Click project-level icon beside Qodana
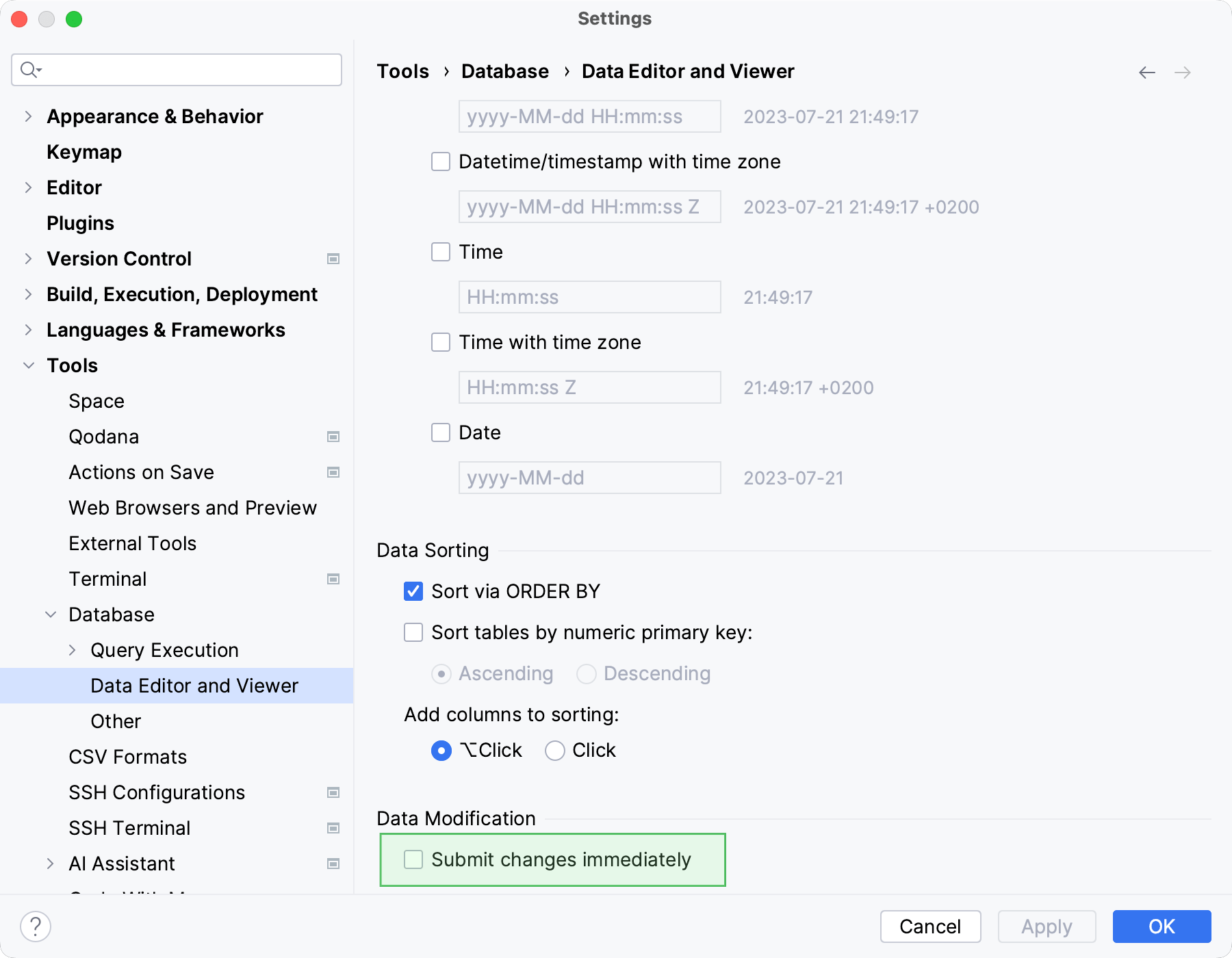 (333, 437)
